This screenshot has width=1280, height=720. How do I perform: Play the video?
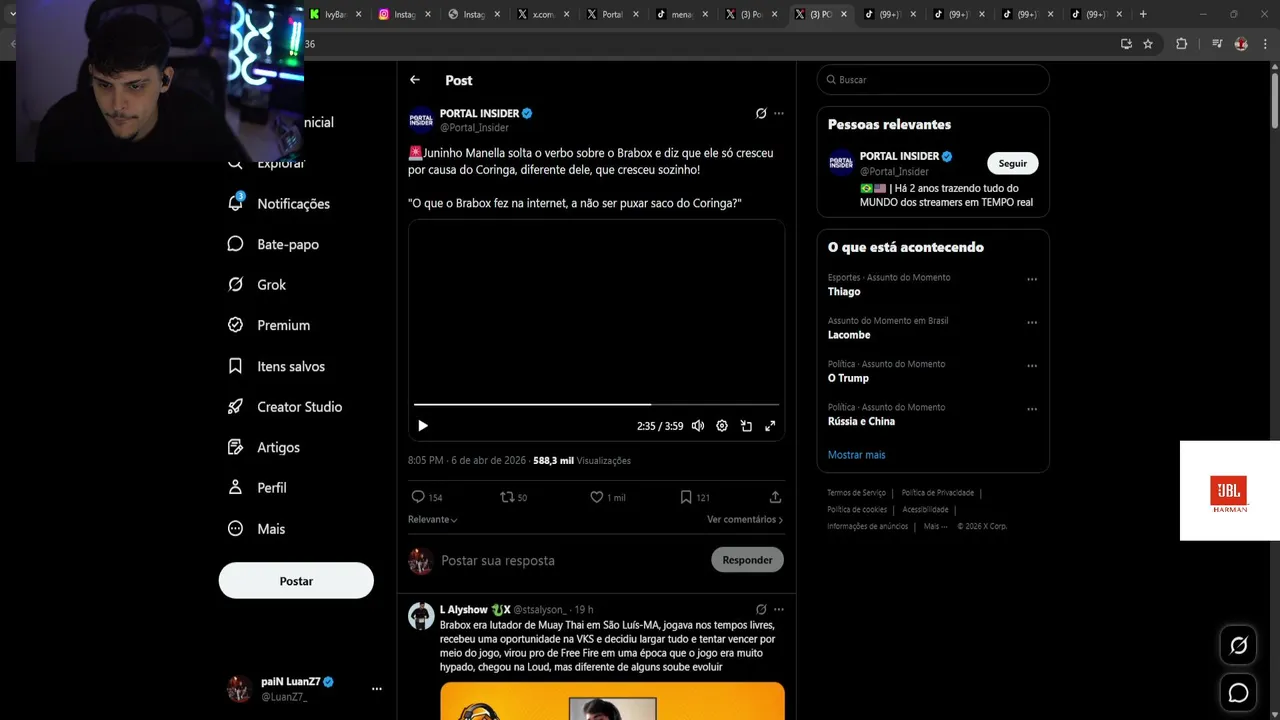click(422, 426)
